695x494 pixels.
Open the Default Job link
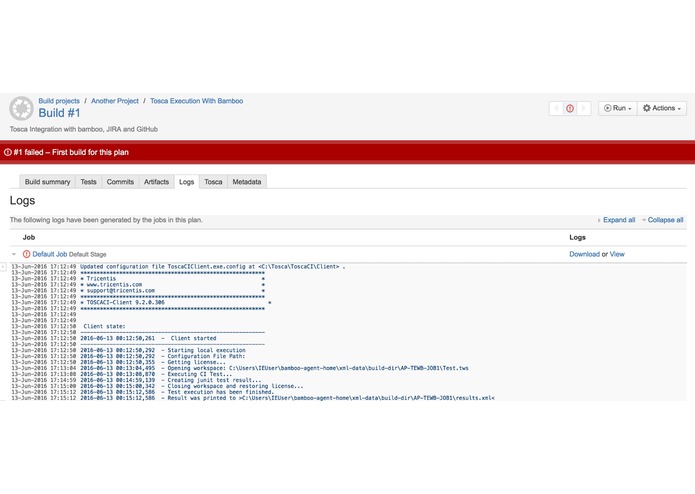50,254
